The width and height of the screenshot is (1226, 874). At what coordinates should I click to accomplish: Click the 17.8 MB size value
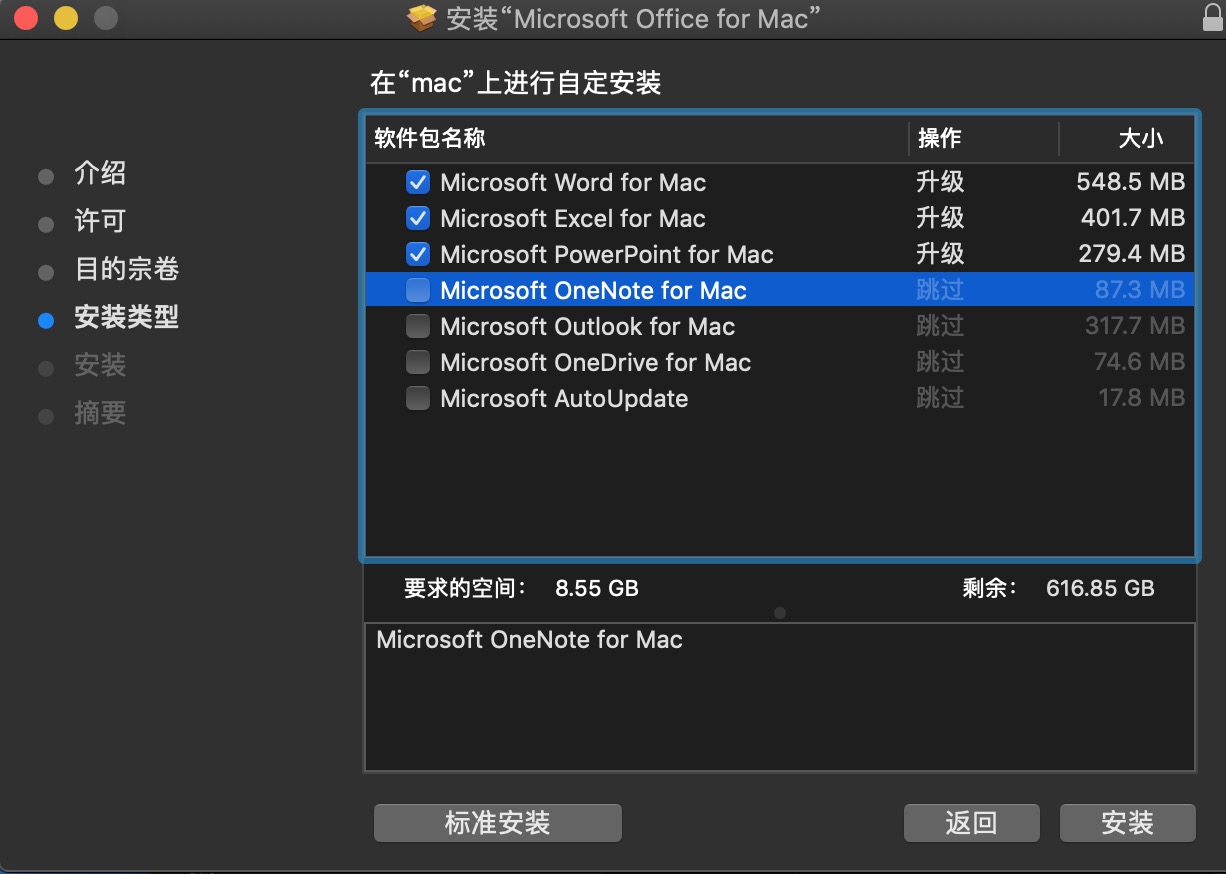[x=1142, y=398]
